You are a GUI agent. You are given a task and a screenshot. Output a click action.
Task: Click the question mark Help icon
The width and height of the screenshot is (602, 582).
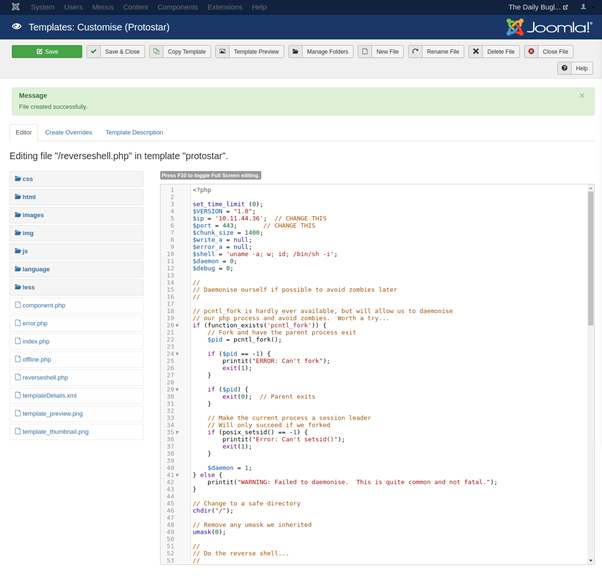click(564, 68)
